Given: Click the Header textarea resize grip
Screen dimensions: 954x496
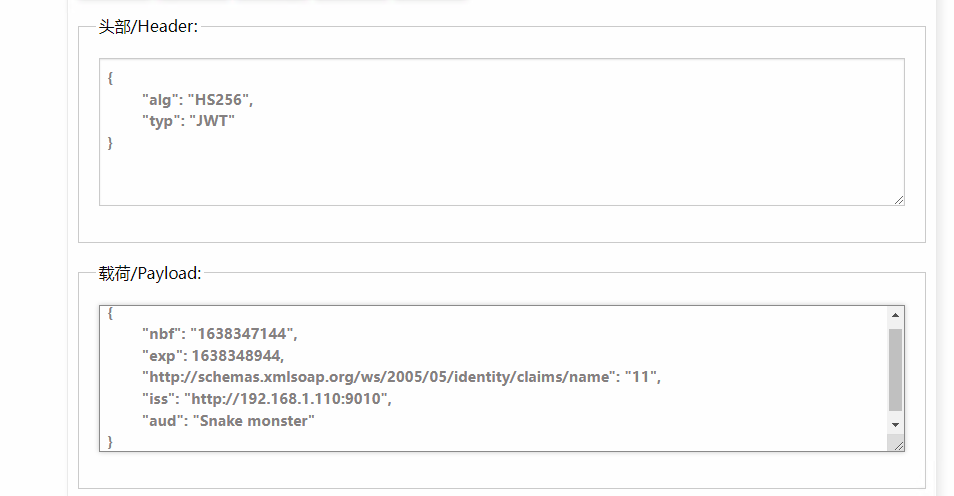Looking at the screenshot, I should click(899, 200).
